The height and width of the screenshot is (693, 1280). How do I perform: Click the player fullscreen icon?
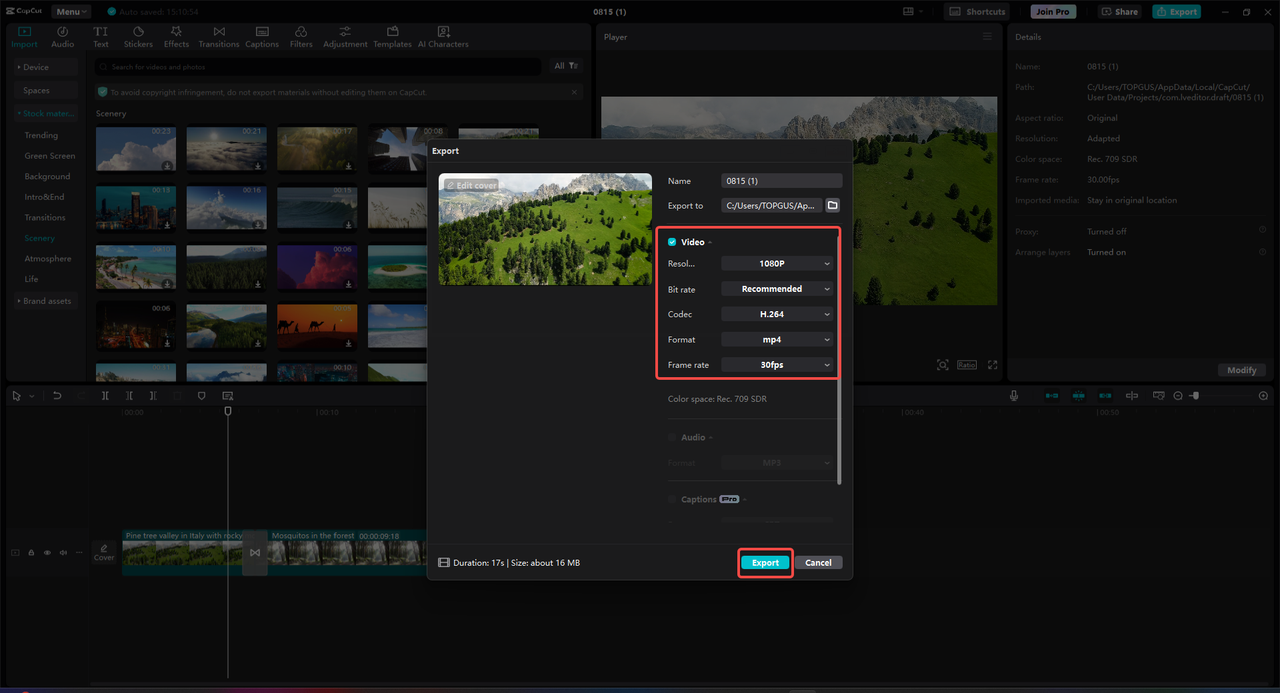click(993, 365)
